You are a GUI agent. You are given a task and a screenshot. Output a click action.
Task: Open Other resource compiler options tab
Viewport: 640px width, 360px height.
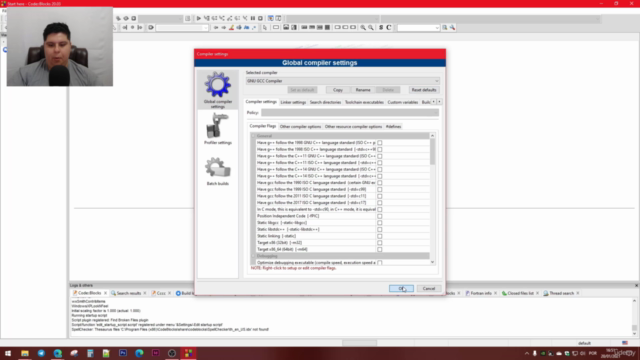point(353,127)
